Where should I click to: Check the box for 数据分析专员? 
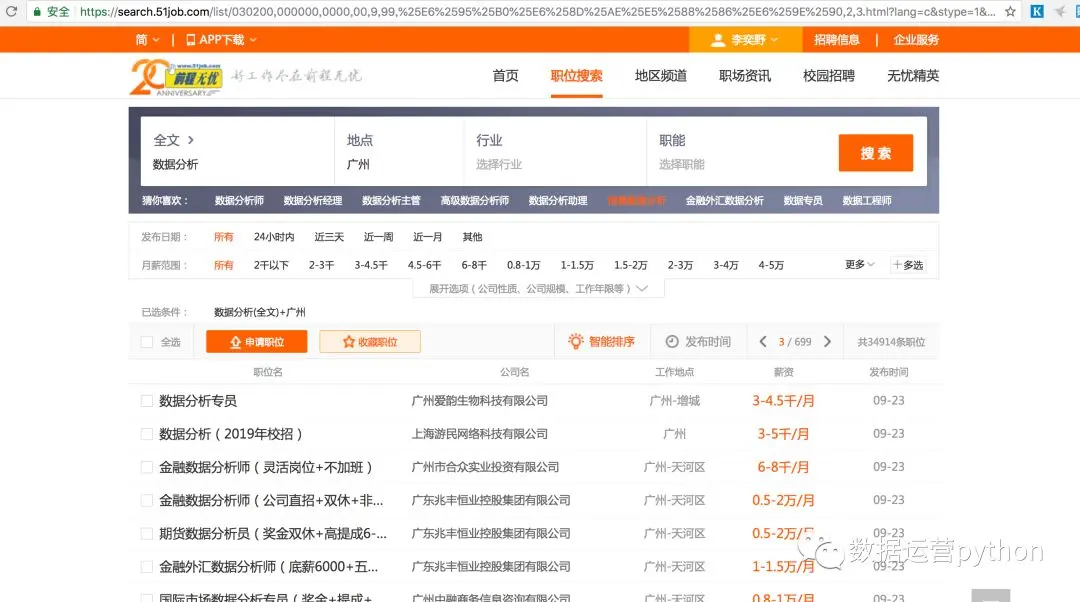click(x=147, y=401)
